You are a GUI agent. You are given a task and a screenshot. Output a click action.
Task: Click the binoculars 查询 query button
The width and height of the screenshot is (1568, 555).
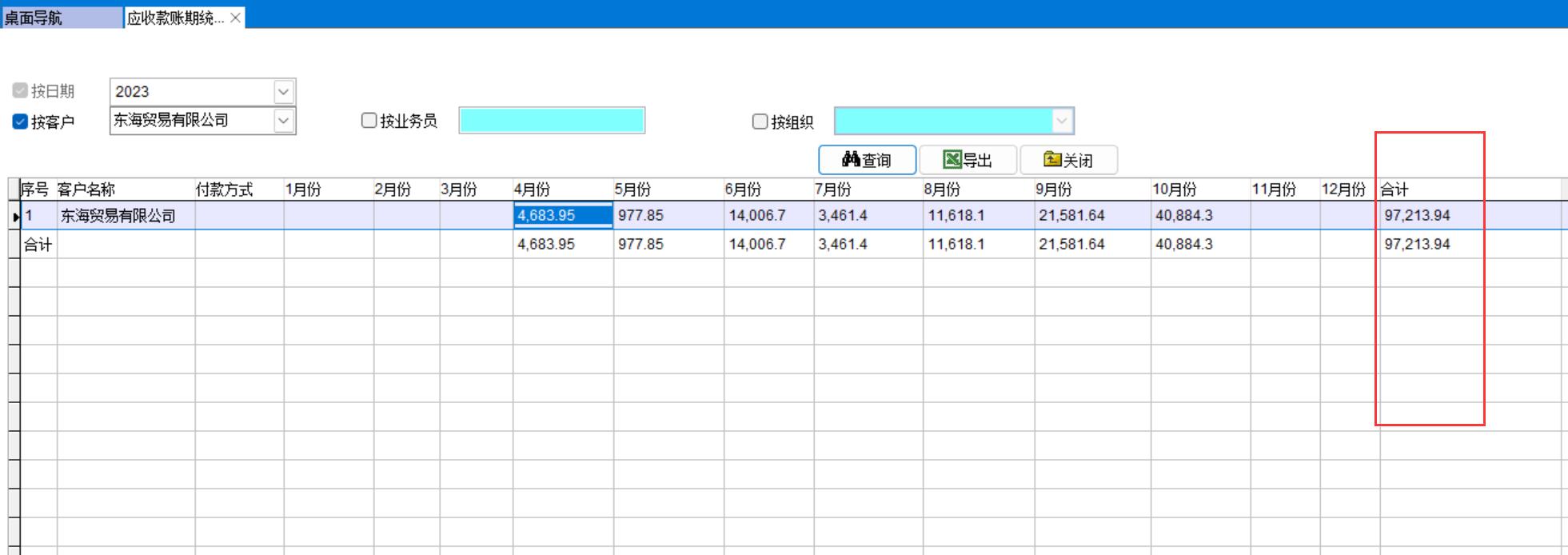[867, 160]
